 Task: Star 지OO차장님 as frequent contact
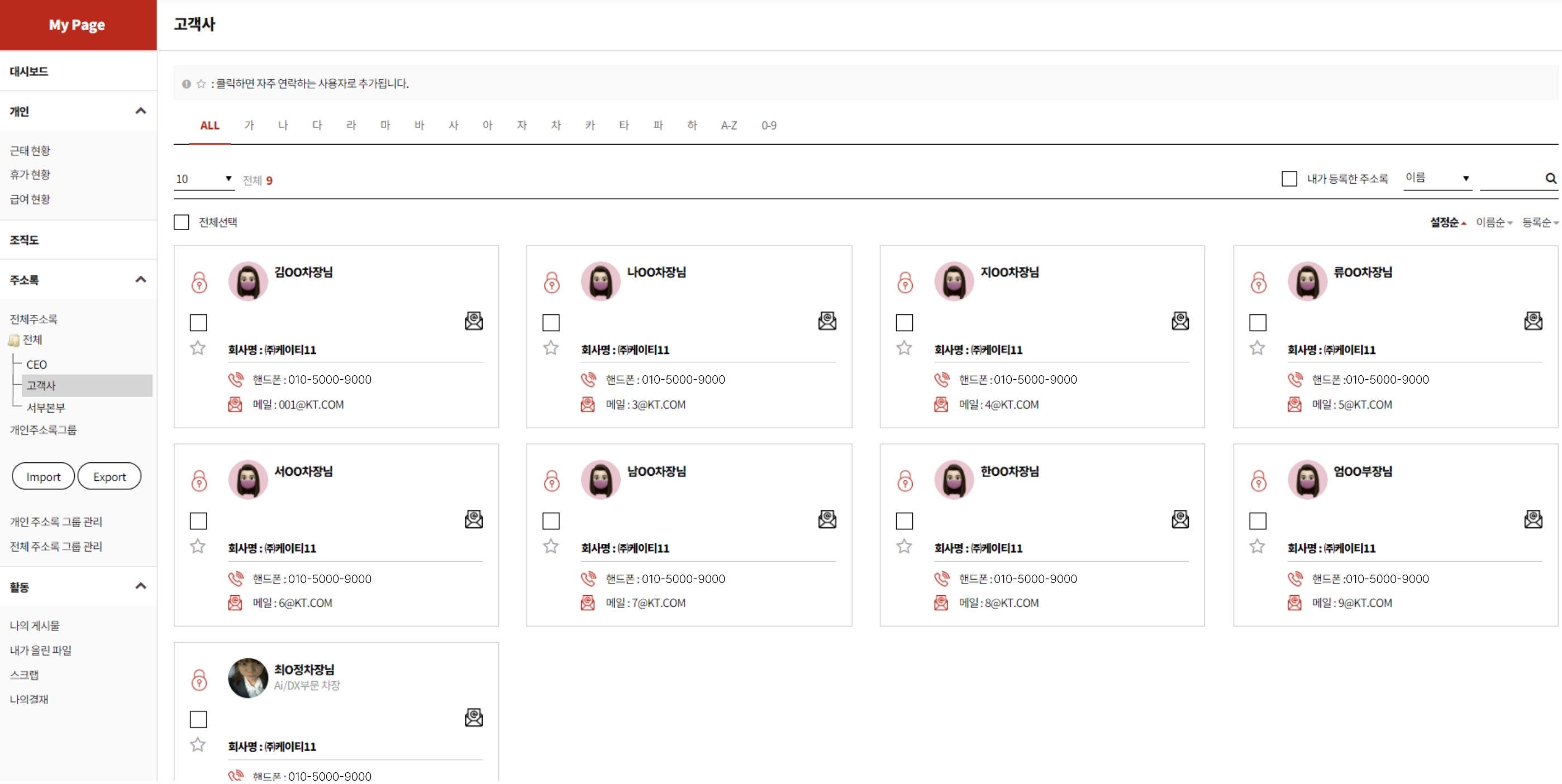click(904, 348)
